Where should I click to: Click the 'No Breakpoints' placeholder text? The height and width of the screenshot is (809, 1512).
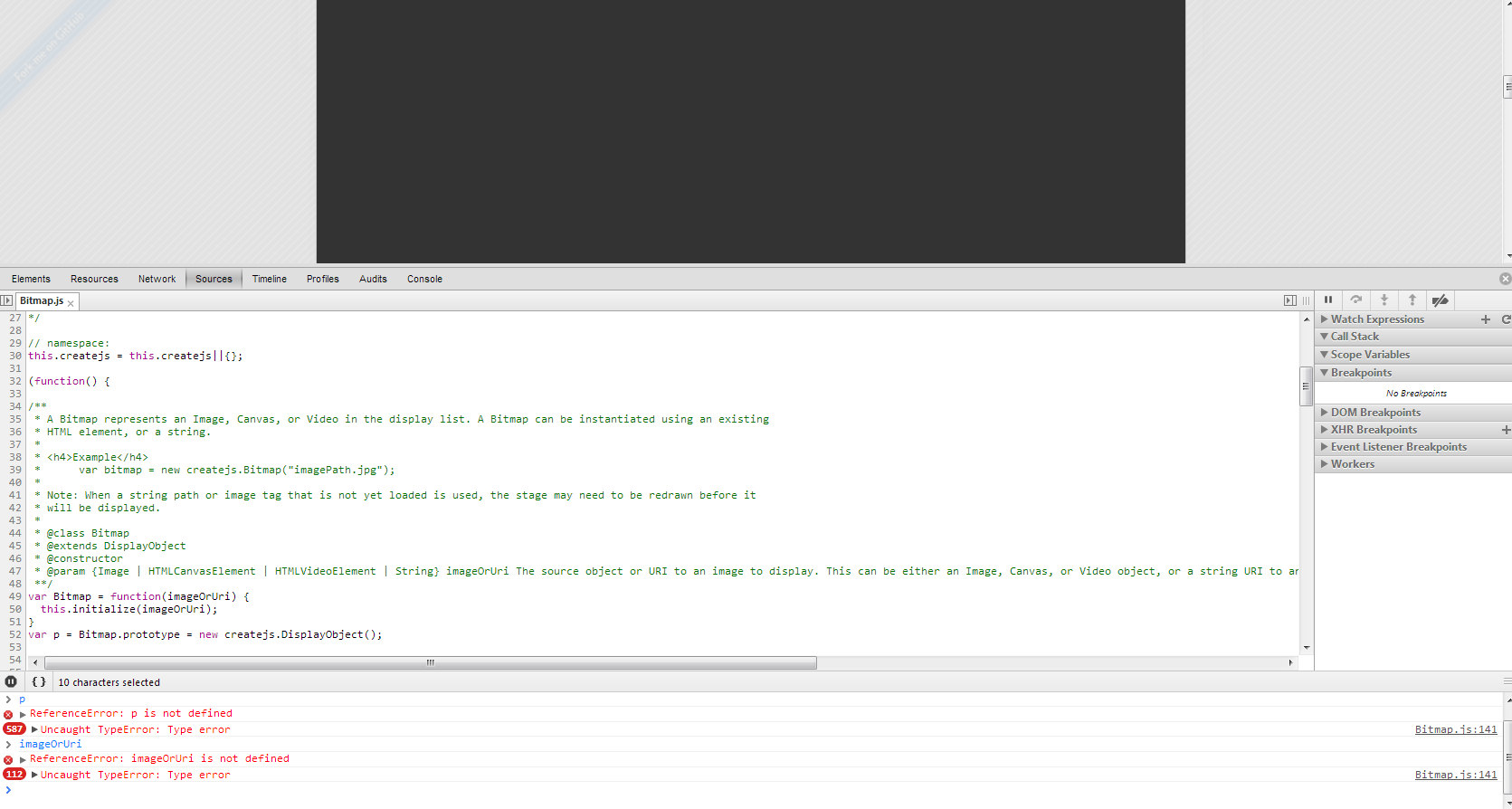click(1416, 394)
